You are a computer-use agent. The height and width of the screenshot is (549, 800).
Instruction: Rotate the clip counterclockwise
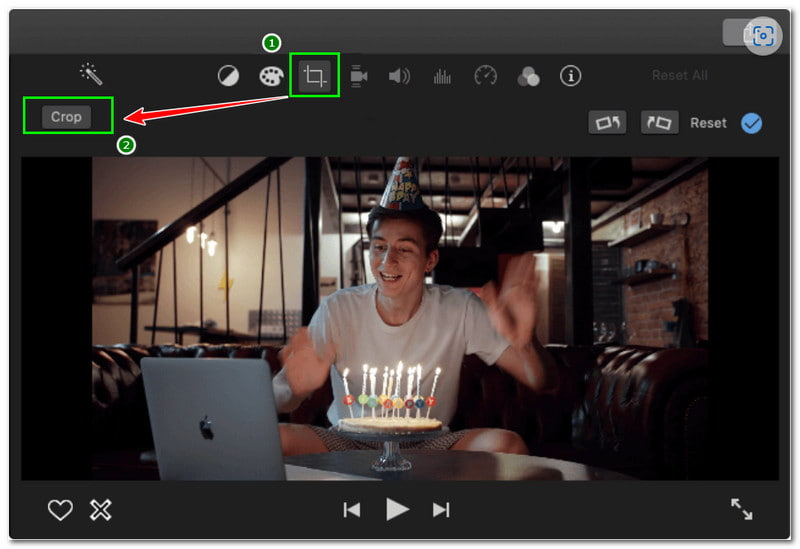tap(607, 122)
